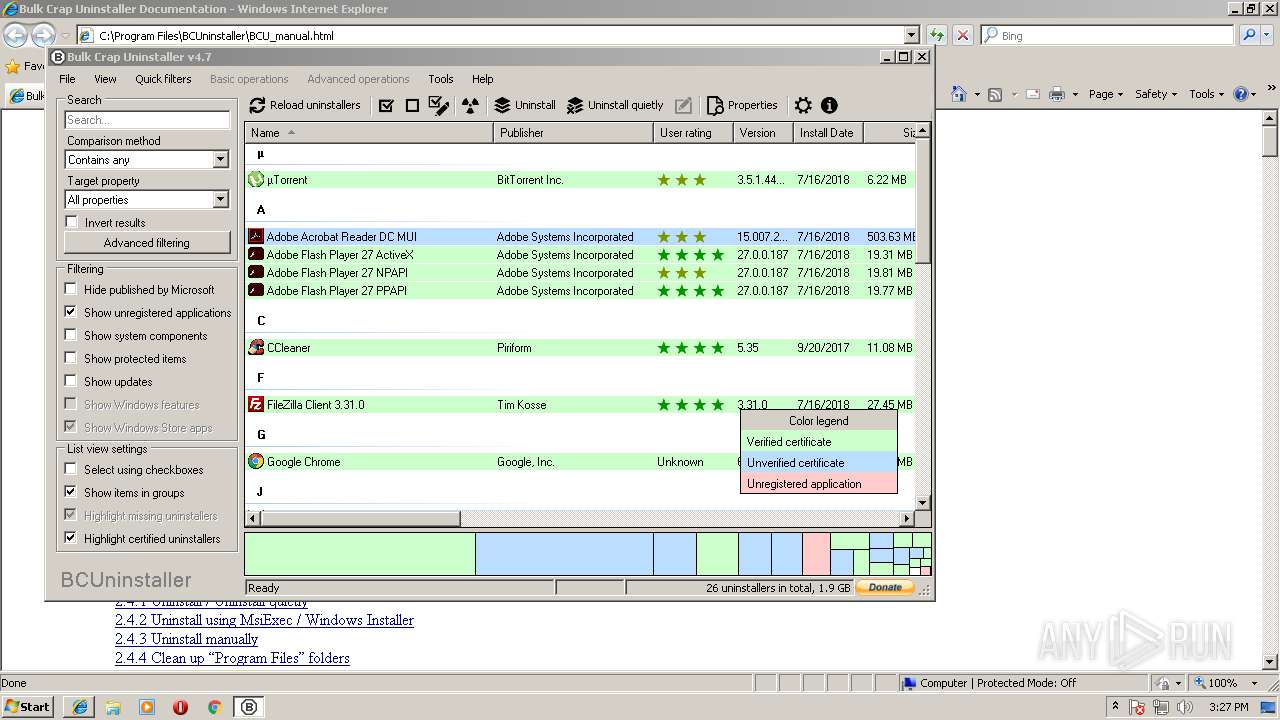Viewport: 1280px width, 720px height.
Task: Open IE zoom level dropdown arrow
Action: click(x=1255, y=683)
